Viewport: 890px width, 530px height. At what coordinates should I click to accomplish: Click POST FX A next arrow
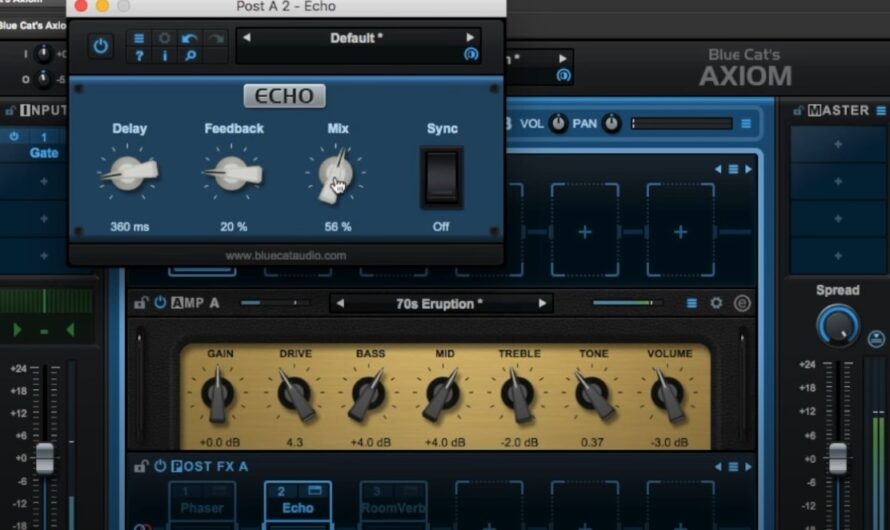click(x=748, y=466)
